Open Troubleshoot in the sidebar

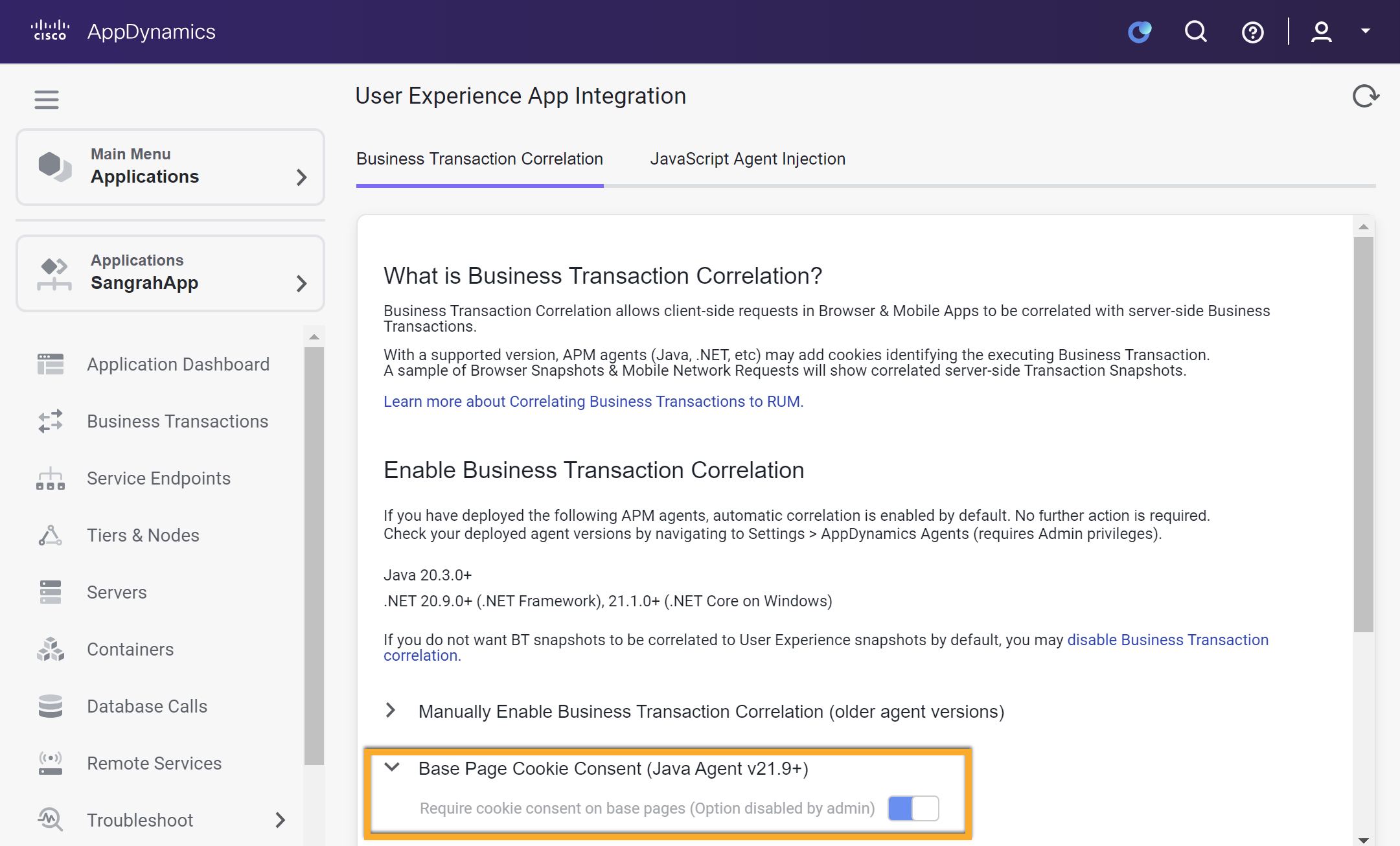pos(140,820)
